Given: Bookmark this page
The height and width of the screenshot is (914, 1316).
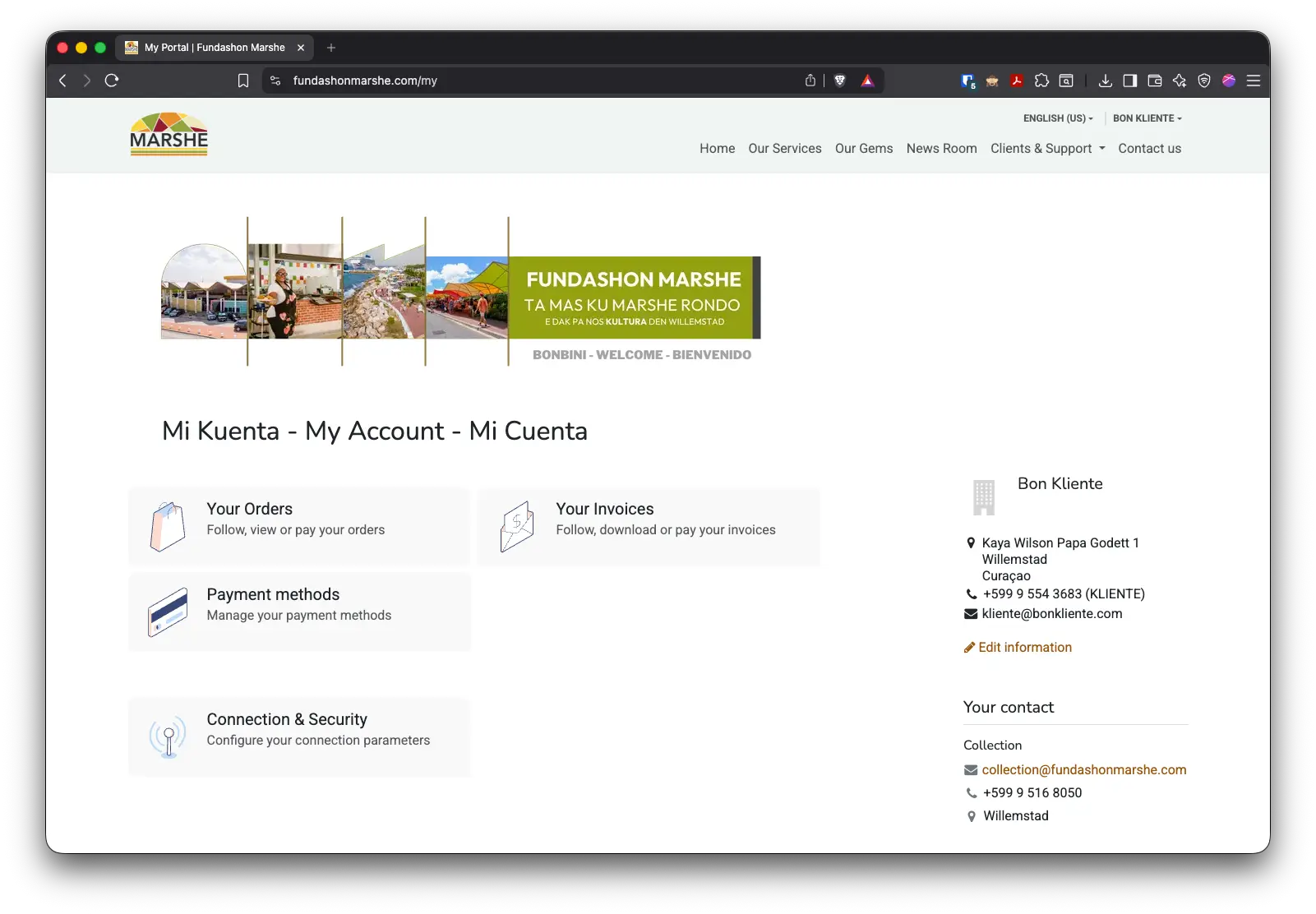Looking at the screenshot, I should 243,81.
